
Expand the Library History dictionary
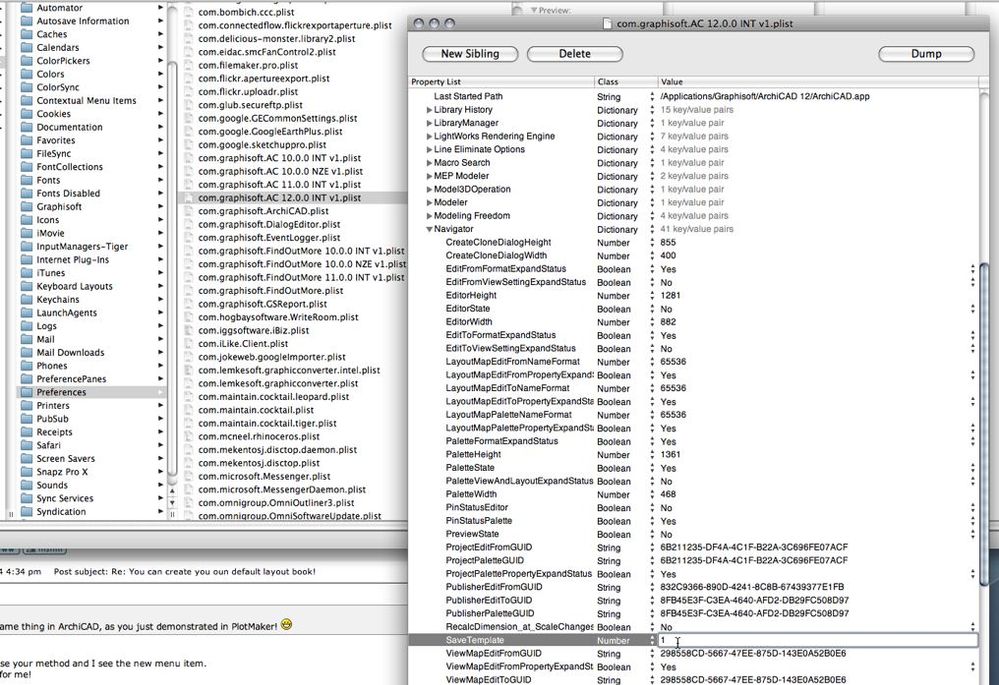pyautogui.click(x=429, y=110)
